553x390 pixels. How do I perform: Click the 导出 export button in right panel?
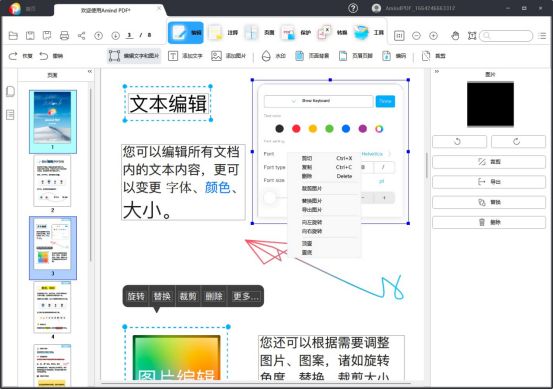(x=489, y=182)
